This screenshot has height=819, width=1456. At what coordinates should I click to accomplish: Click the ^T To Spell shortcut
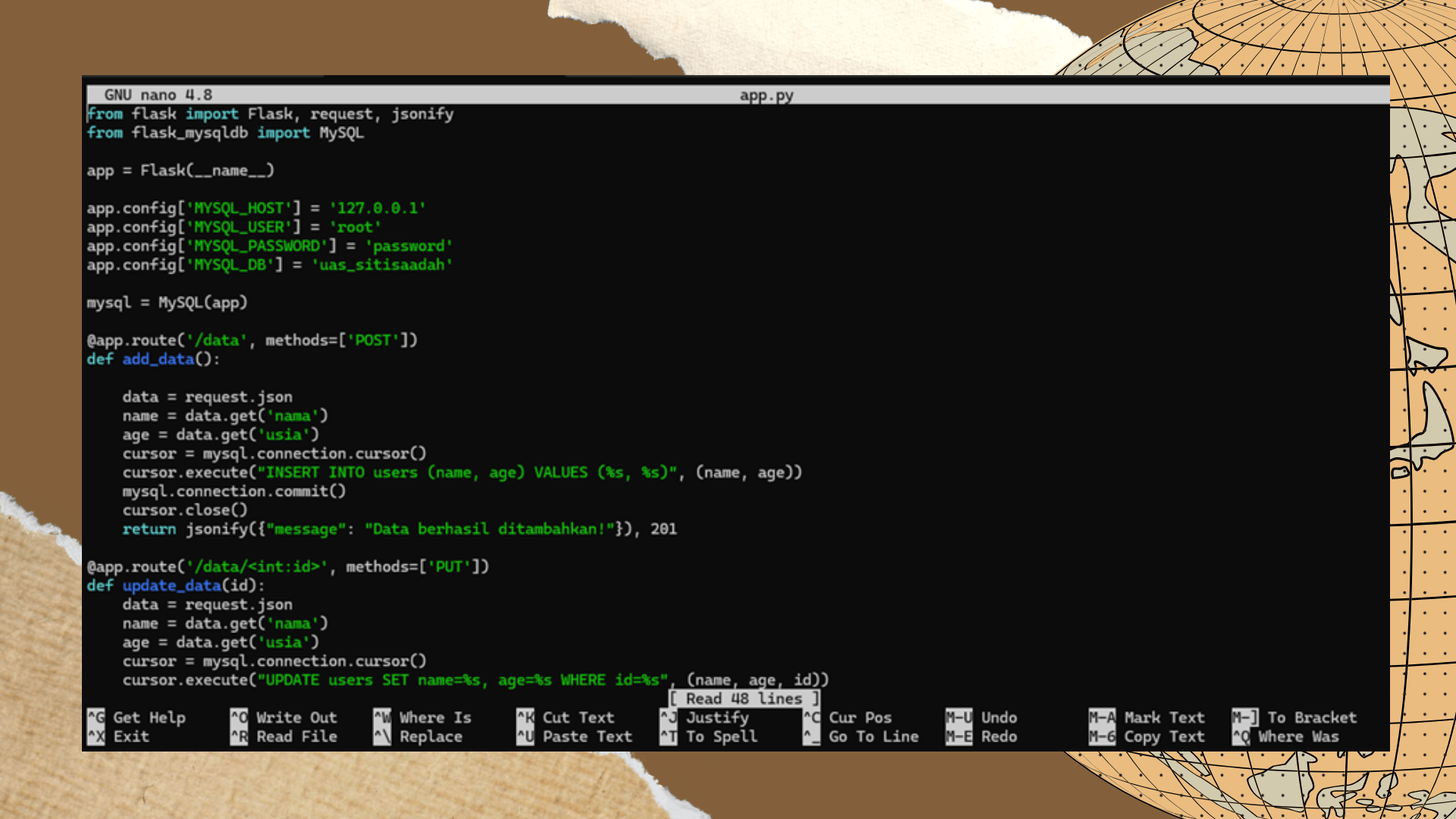(x=709, y=736)
